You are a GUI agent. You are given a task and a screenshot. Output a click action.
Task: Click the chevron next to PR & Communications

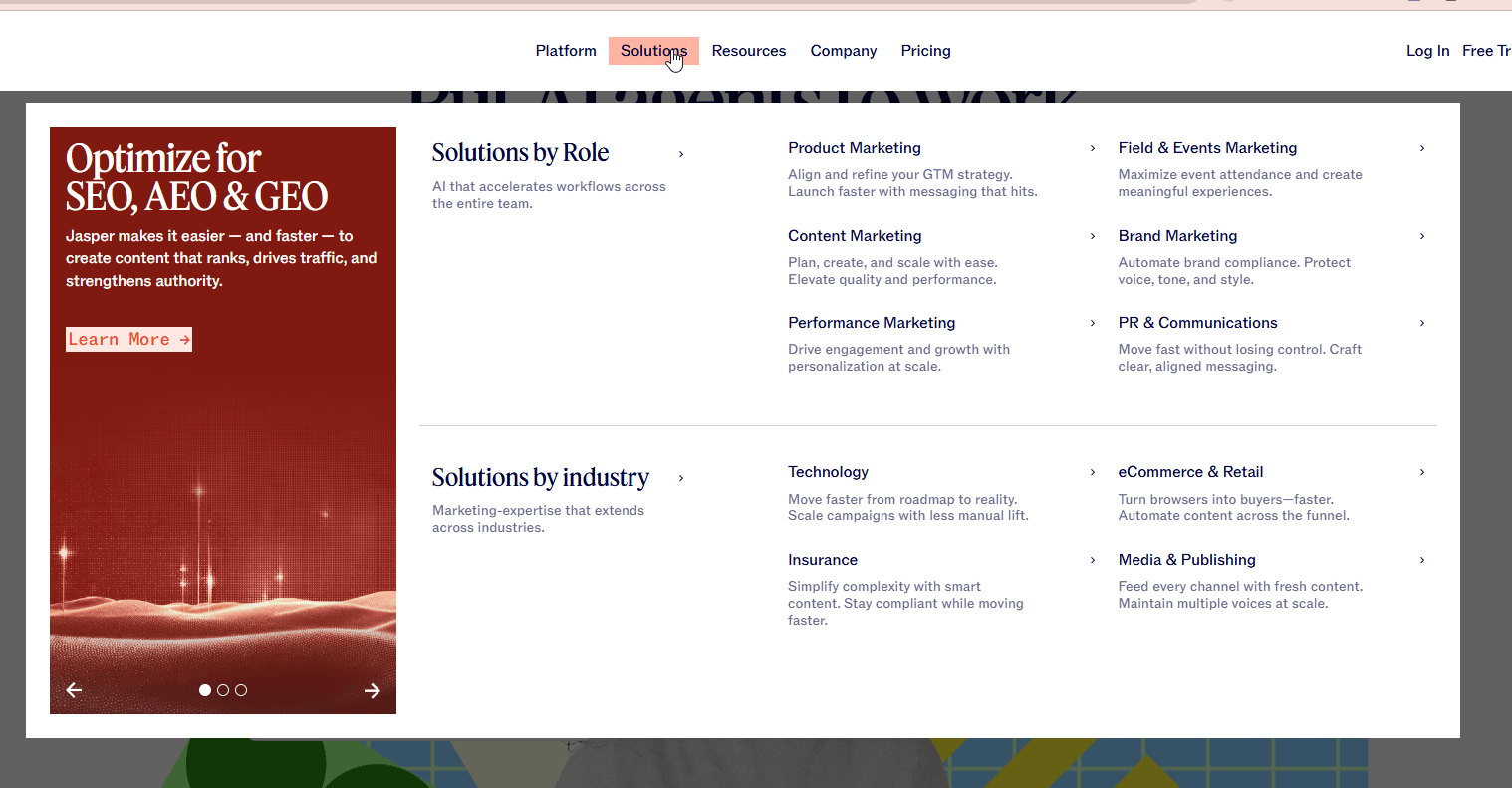[x=1421, y=323]
